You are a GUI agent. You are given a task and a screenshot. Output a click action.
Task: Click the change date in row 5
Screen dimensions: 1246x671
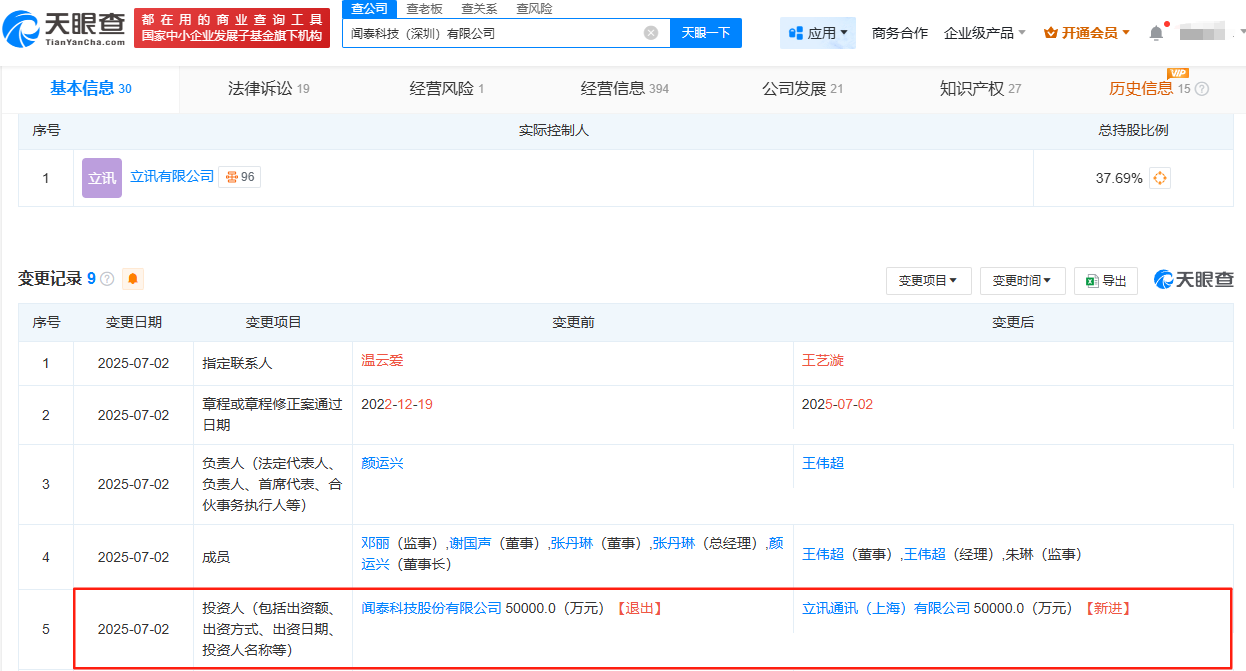click(133, 629)
